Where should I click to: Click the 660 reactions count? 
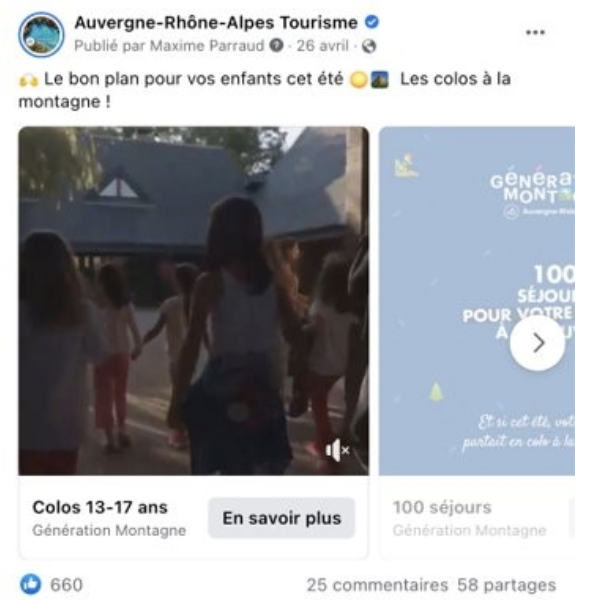[x=66, y=585]
